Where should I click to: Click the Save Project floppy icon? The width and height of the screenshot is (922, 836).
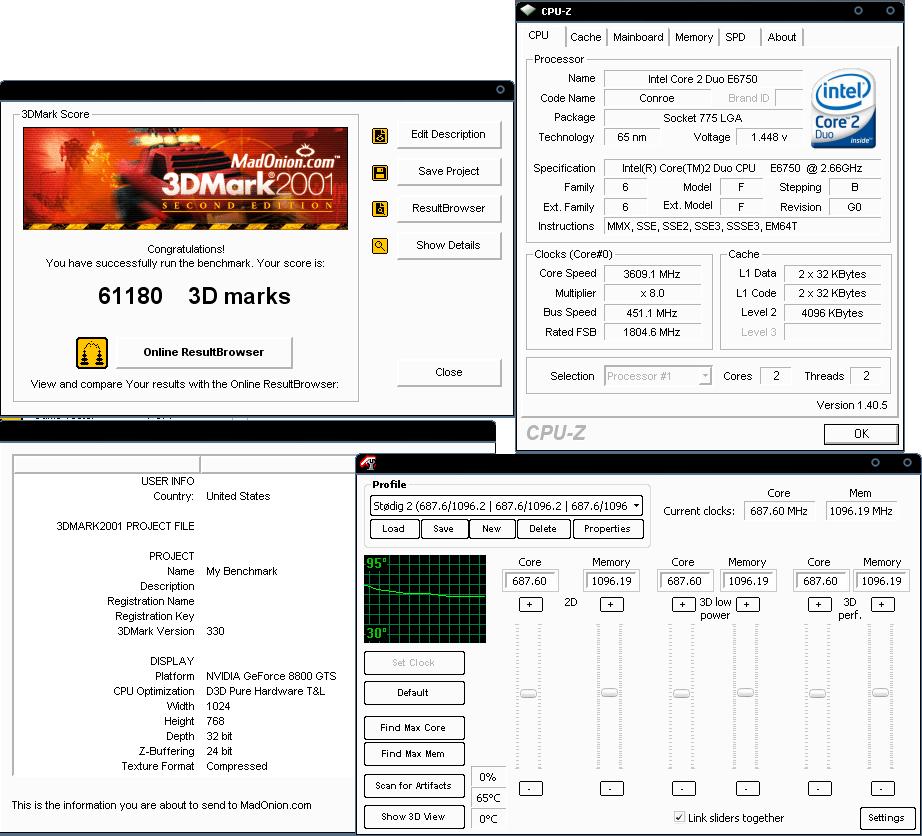[x=380, y=173]
